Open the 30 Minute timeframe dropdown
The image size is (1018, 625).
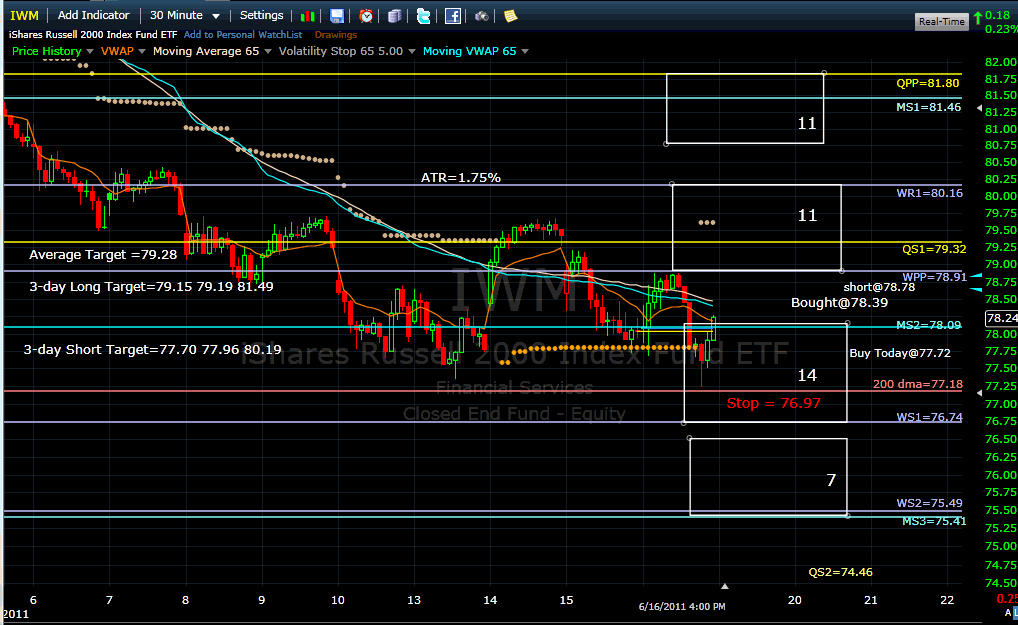tap(185, 15)
